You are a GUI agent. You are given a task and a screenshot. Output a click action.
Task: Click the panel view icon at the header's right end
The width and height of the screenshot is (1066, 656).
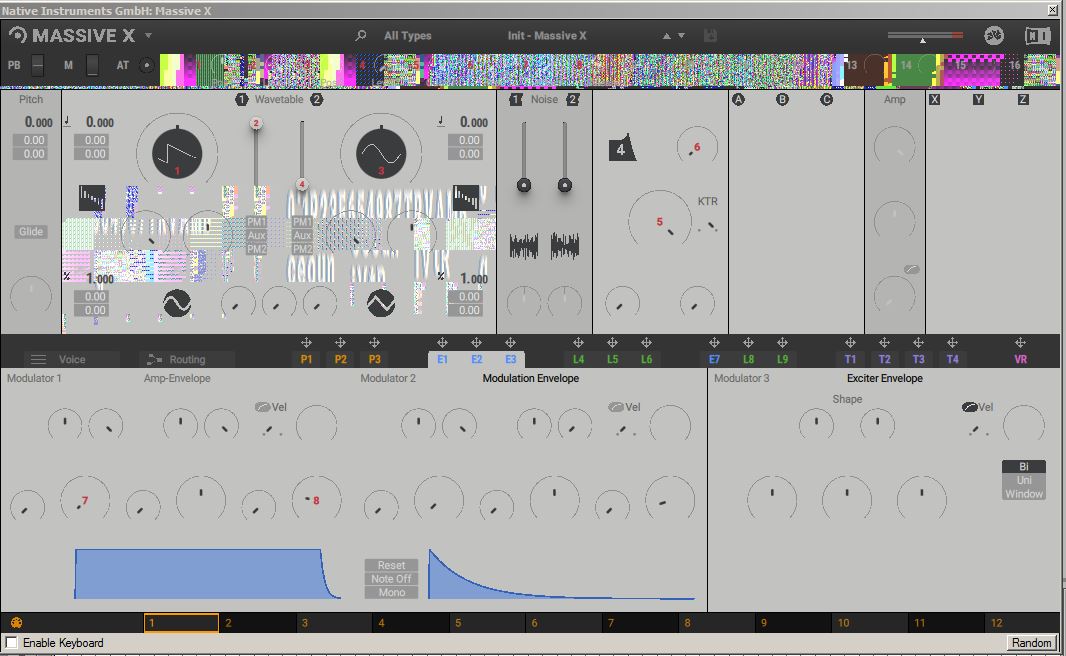1037,35
